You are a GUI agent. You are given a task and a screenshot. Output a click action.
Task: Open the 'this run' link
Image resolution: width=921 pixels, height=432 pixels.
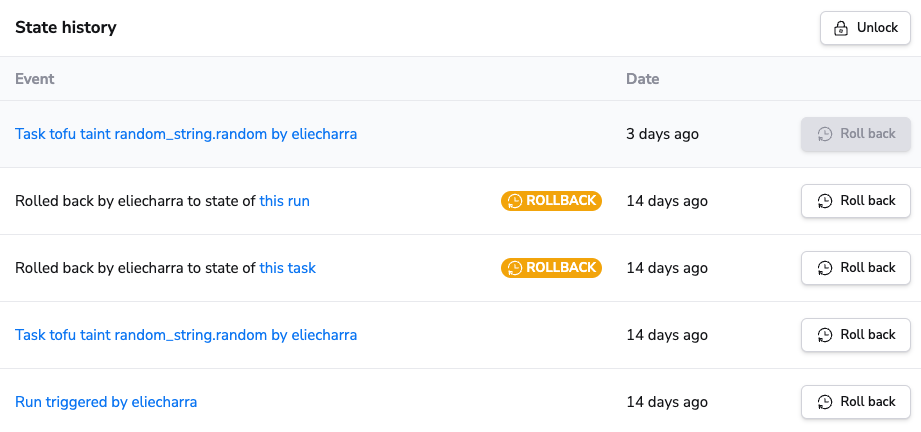[x=284, y=201]
